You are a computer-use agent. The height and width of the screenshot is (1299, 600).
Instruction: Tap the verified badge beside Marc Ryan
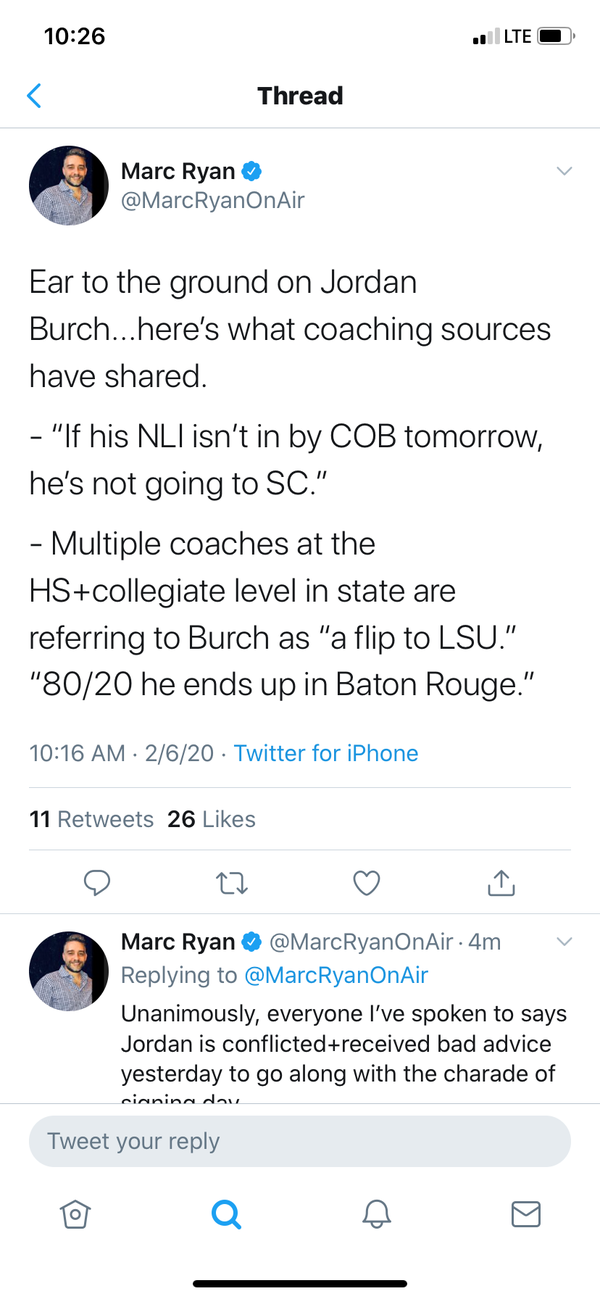(x=252, y=171)
